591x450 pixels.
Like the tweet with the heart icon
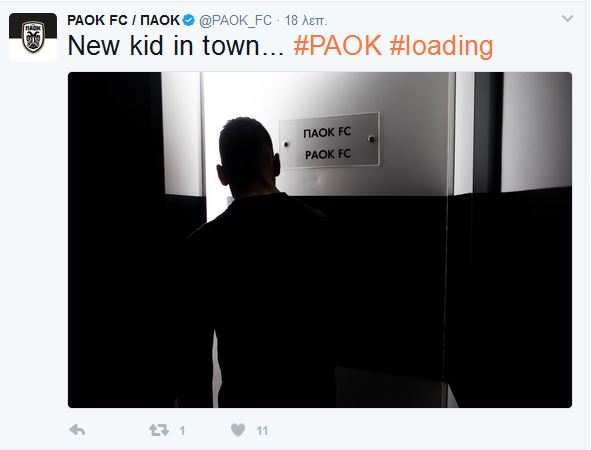238,430
